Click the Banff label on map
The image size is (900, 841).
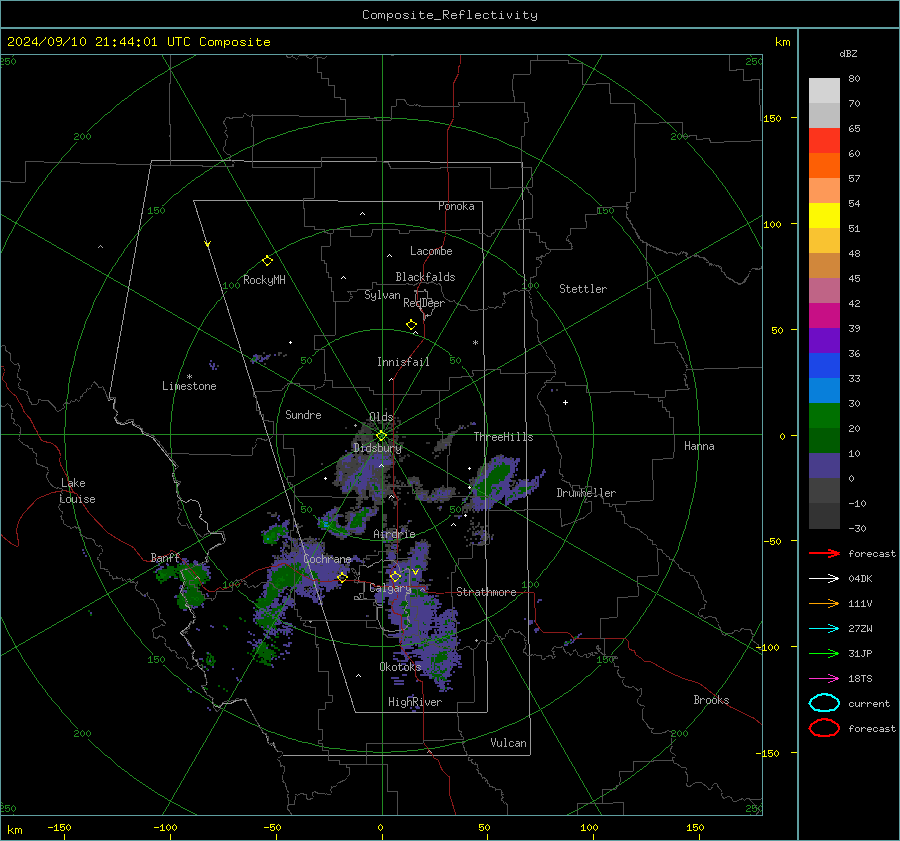165,557
